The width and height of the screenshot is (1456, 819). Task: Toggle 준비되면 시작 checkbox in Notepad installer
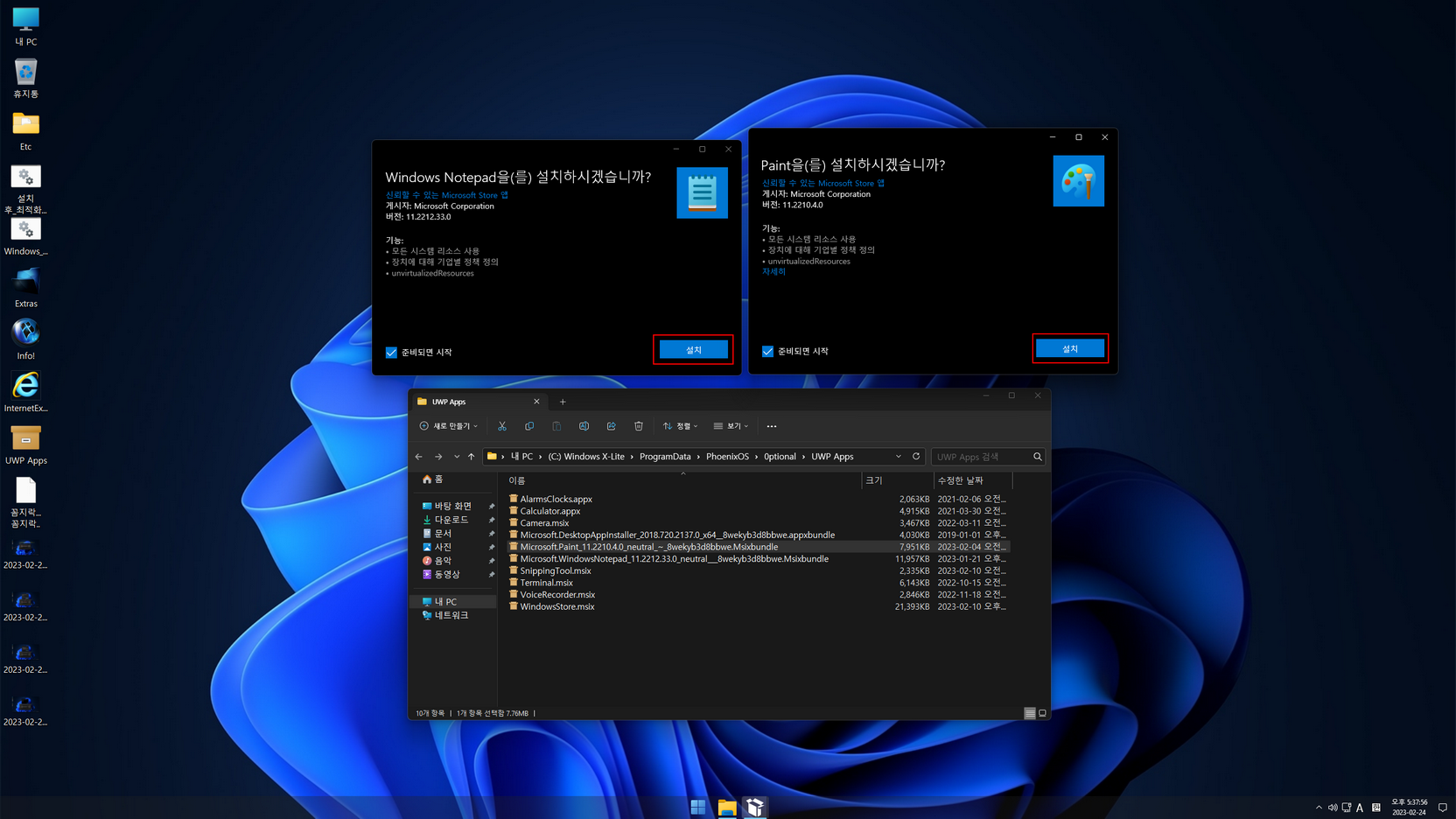click(391, 353)
